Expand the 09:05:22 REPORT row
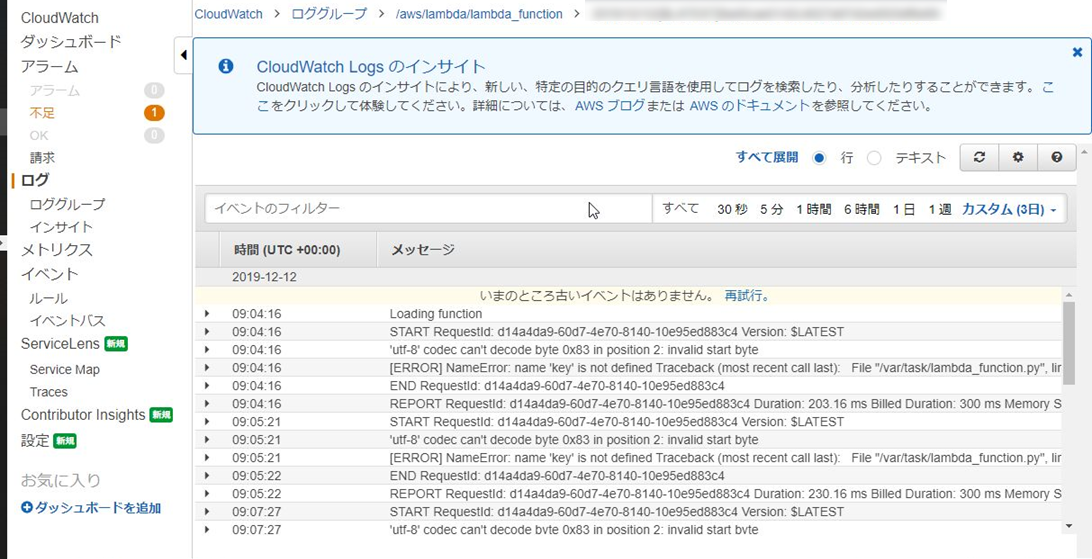 207,494
